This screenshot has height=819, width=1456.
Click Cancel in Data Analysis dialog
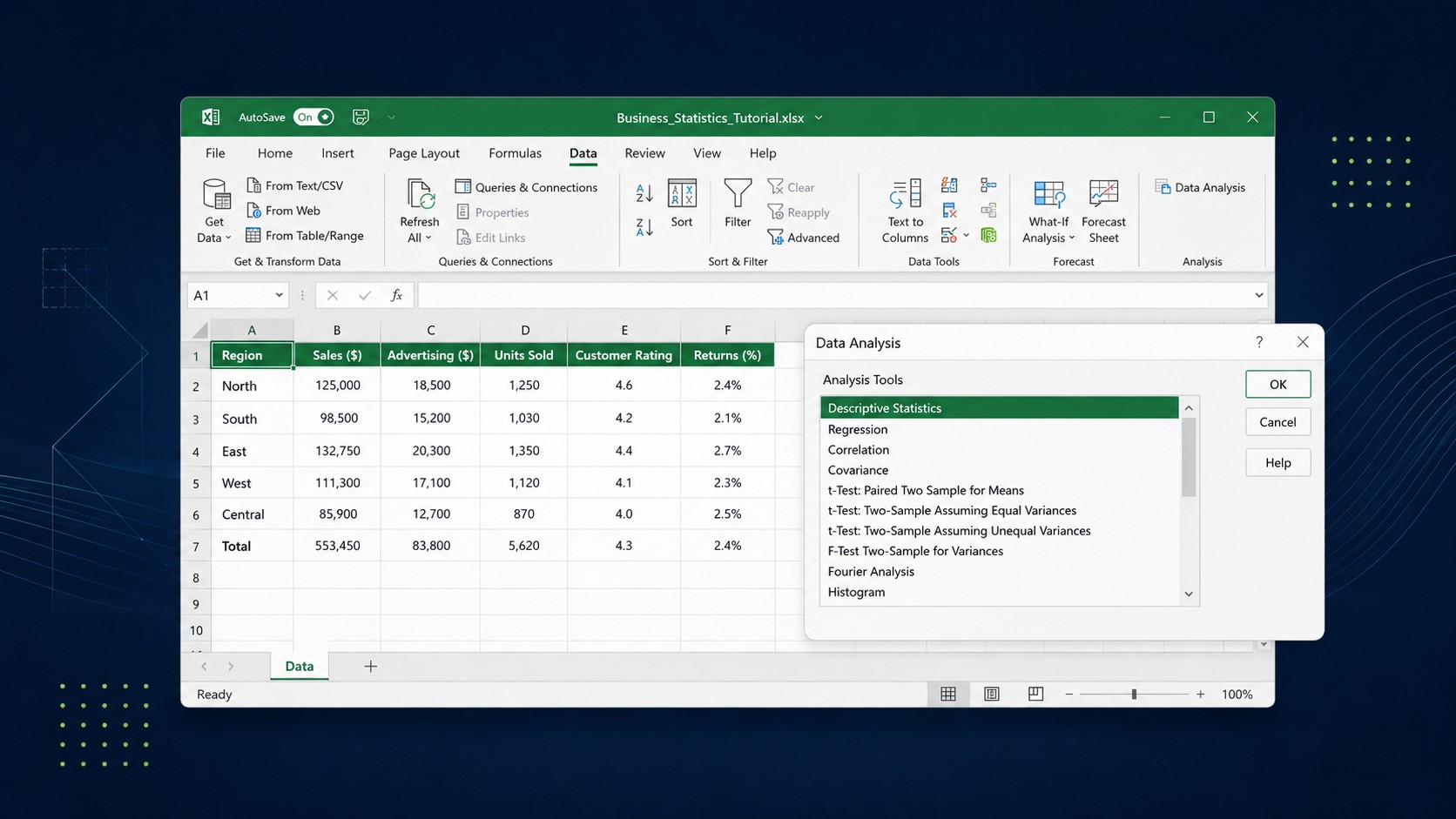click(x=1277, y=422)
